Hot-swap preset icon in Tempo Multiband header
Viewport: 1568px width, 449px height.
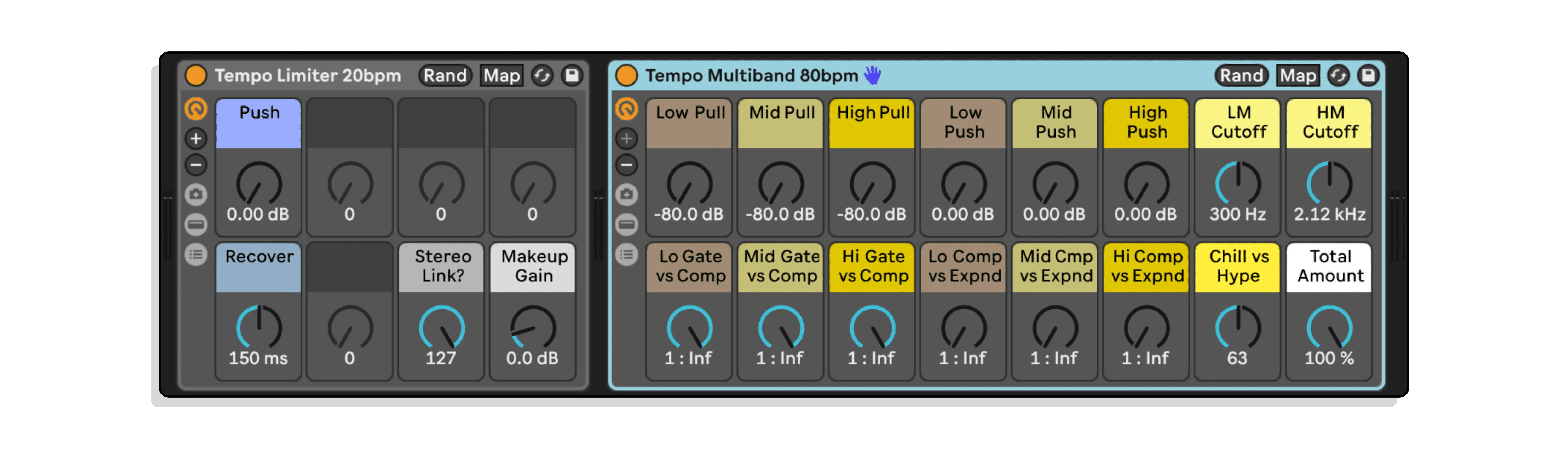[x=1338, y=75]
